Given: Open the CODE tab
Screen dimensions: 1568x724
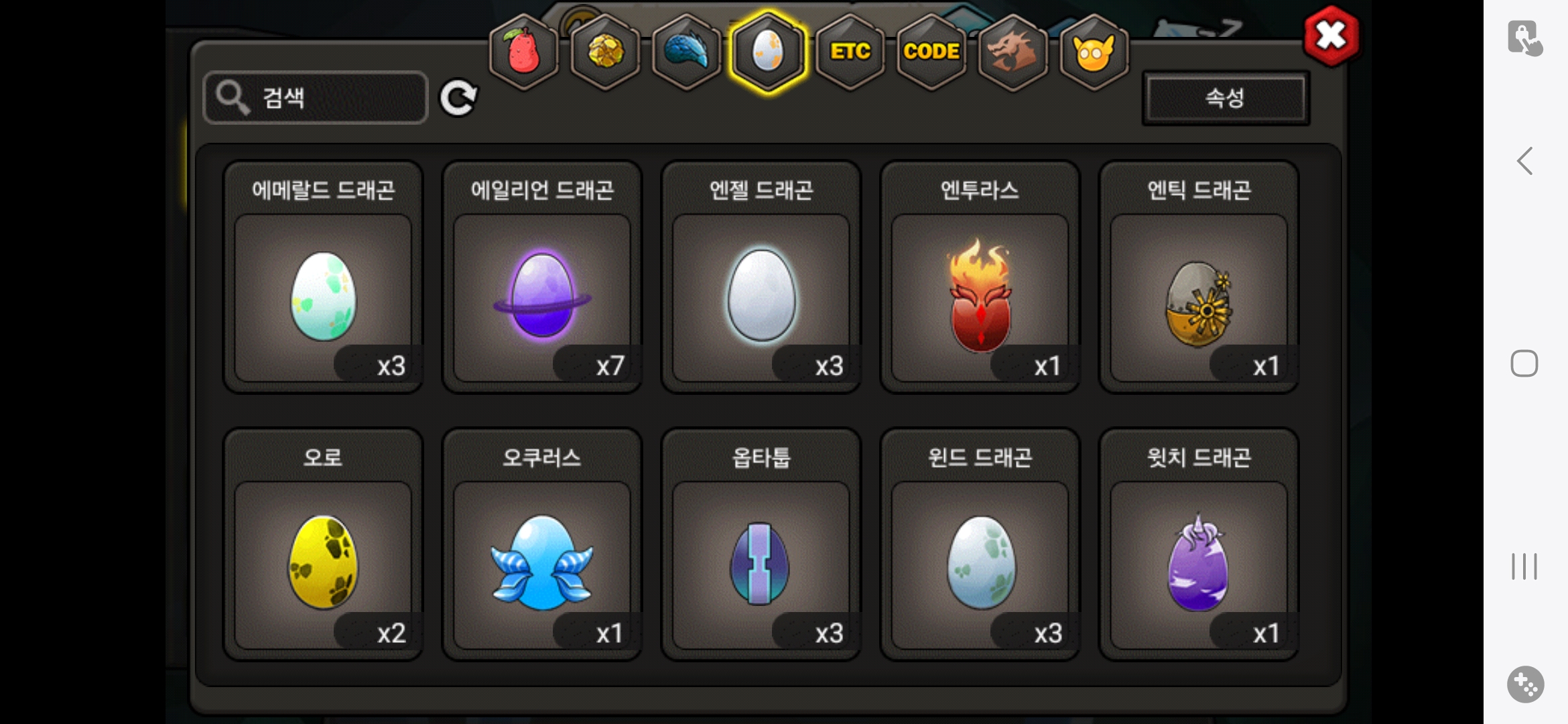Looking at the screenshot, I should pos(931,51).
